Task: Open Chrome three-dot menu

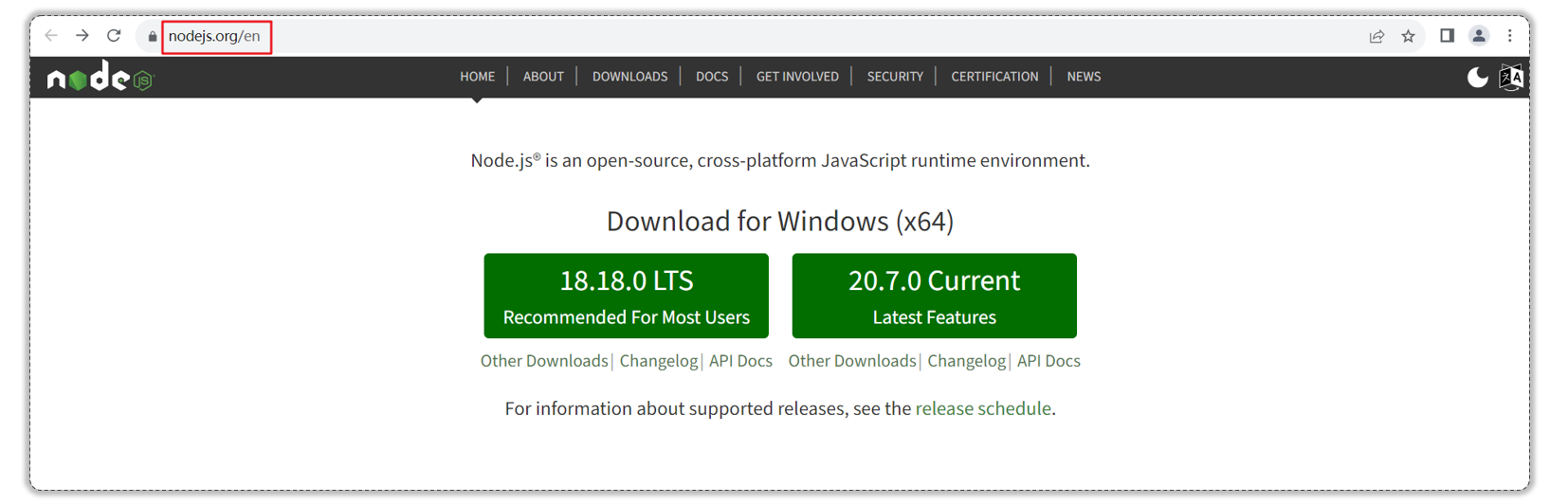Action: click(1510, 36)
